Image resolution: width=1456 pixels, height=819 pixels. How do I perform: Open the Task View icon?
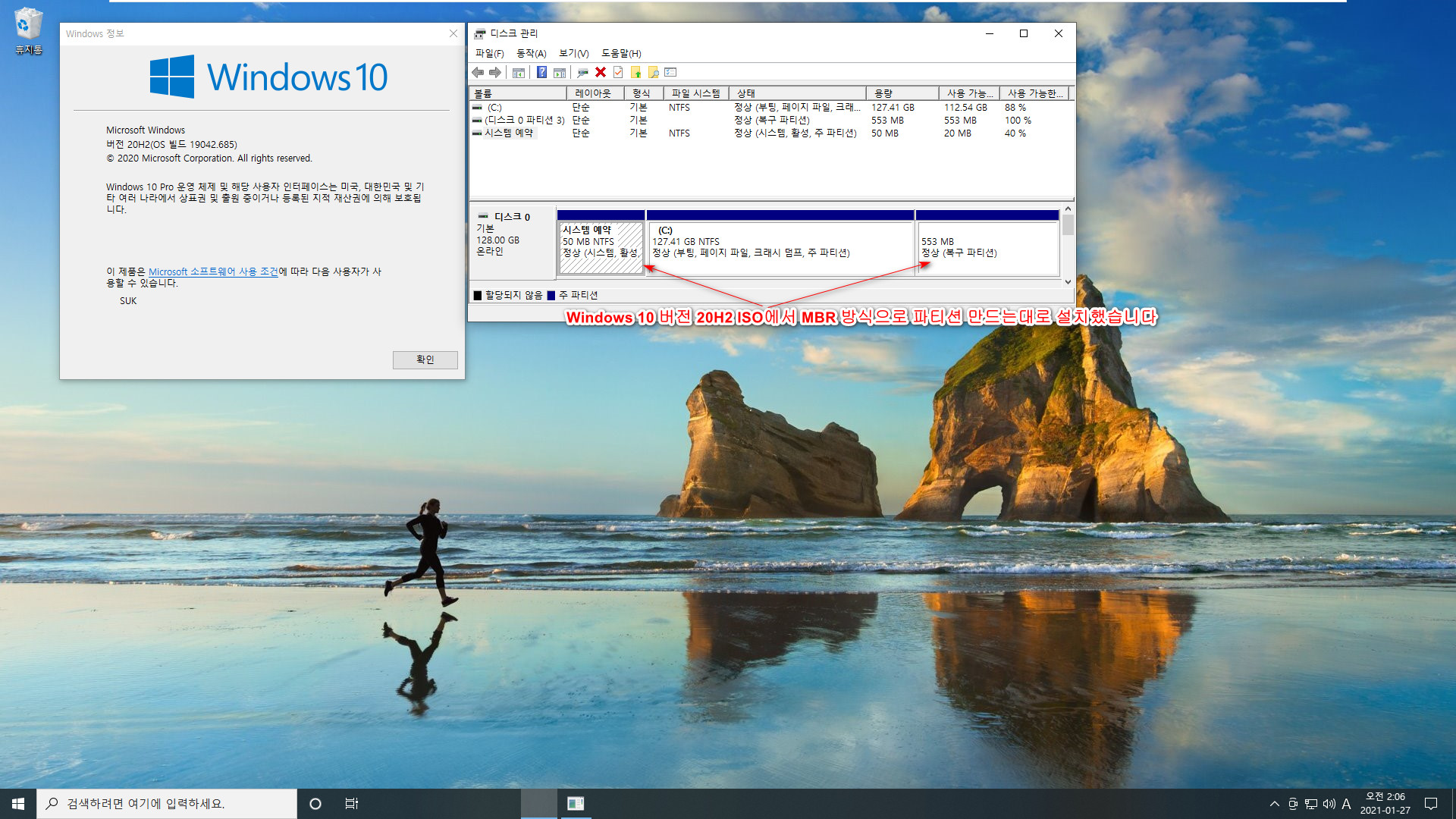[x=352, y=804]
